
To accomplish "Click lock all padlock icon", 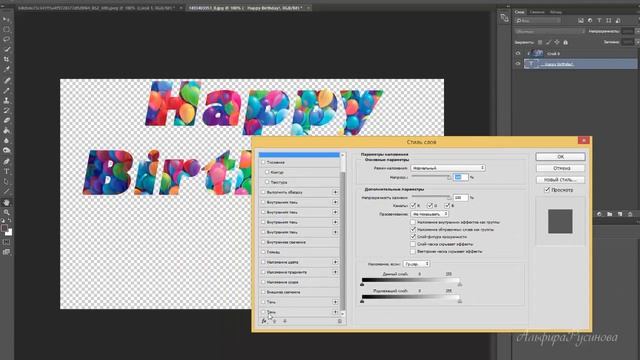I will tap(565, 42).
